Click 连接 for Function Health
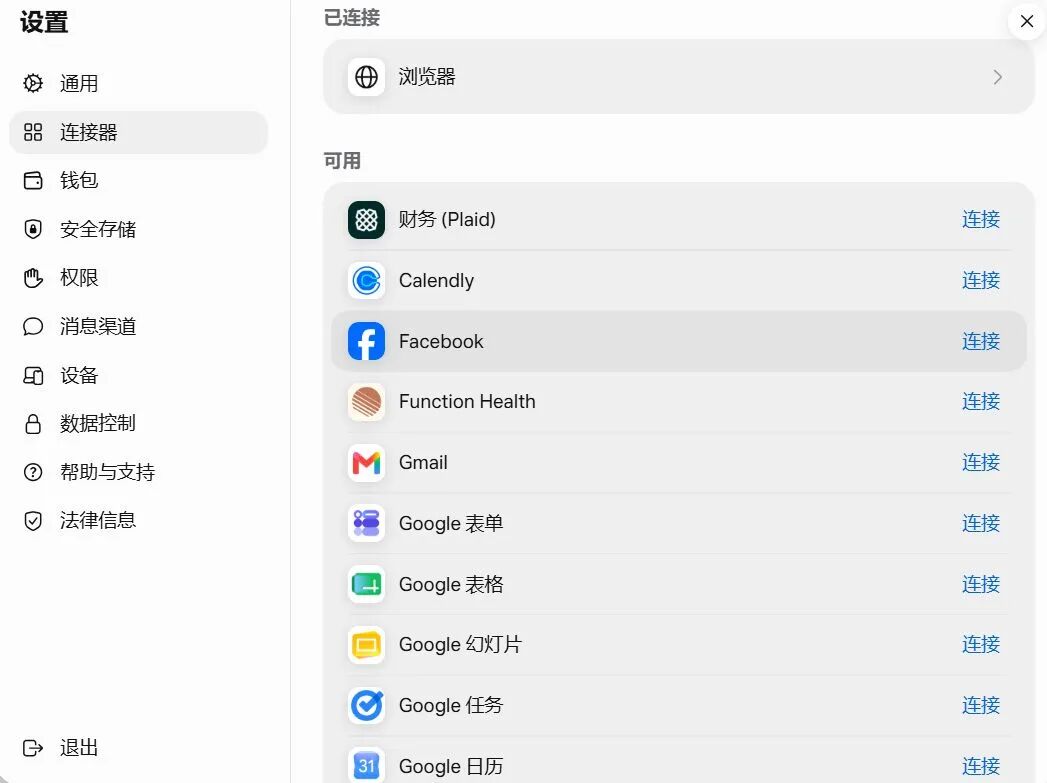Image resolution: width=1047 pixels, height=783 pixels. tap(981, 401)
